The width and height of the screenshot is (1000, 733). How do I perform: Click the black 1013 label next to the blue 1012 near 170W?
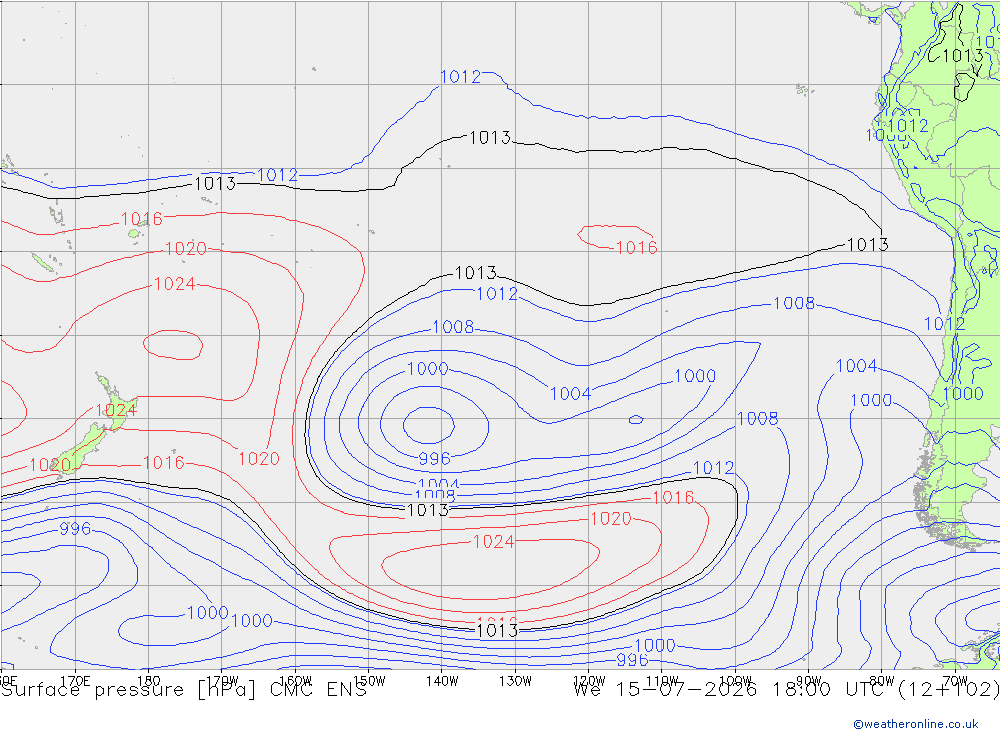215,184
